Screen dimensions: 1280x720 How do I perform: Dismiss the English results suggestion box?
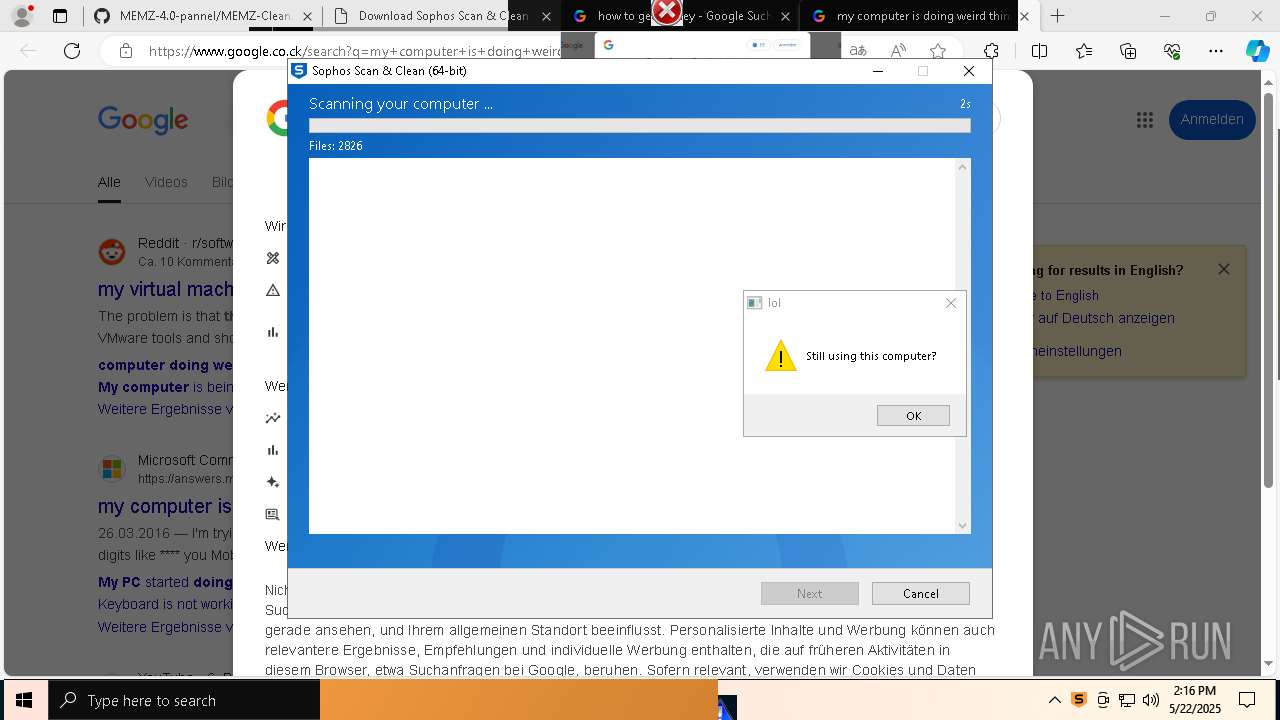1223,269
